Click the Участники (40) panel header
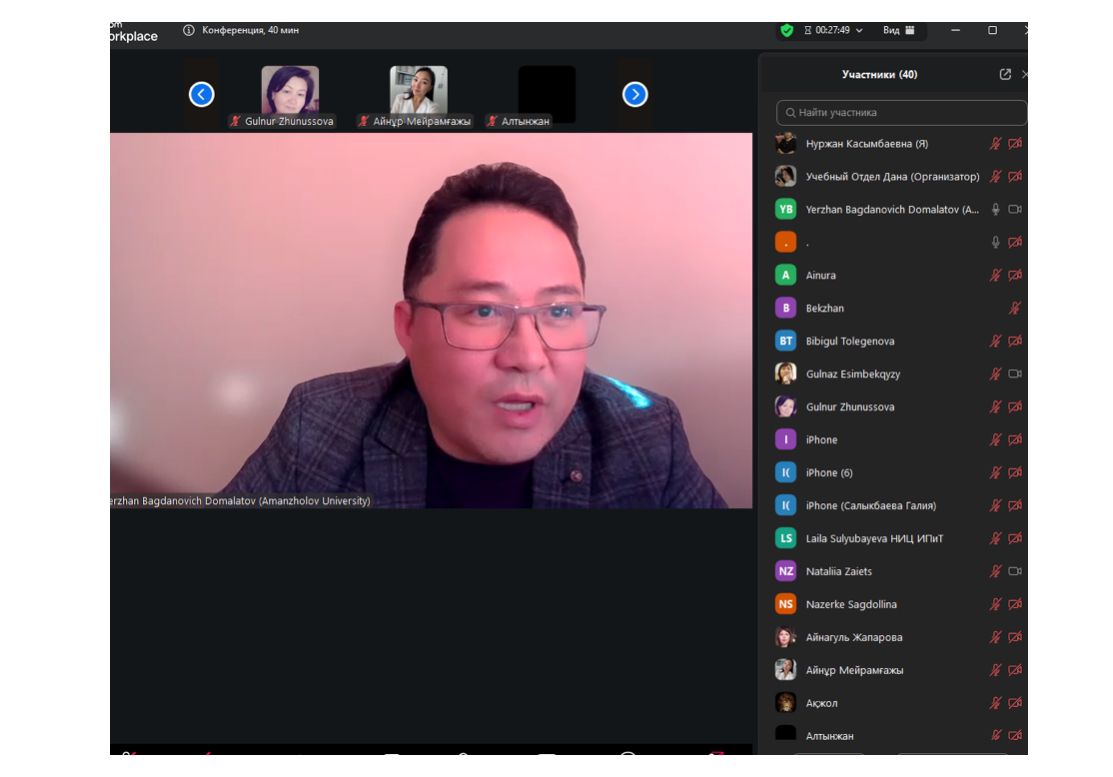1113x777 pixels. click(x=879, y=74)
